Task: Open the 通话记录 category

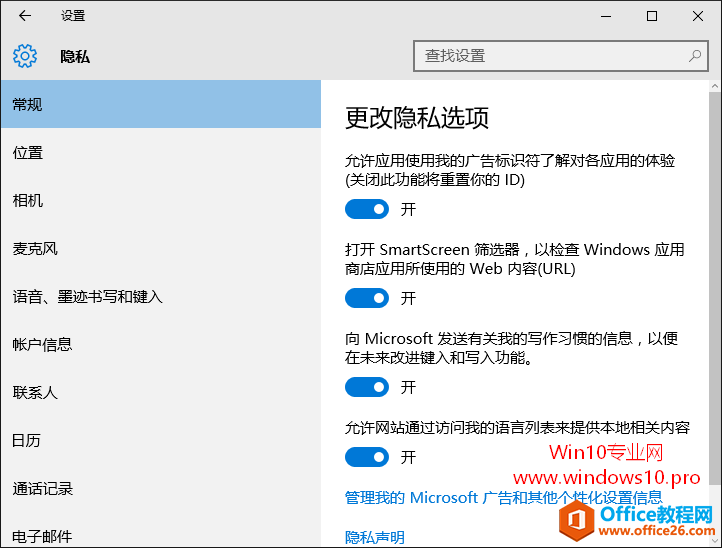Action: point(161,489)
